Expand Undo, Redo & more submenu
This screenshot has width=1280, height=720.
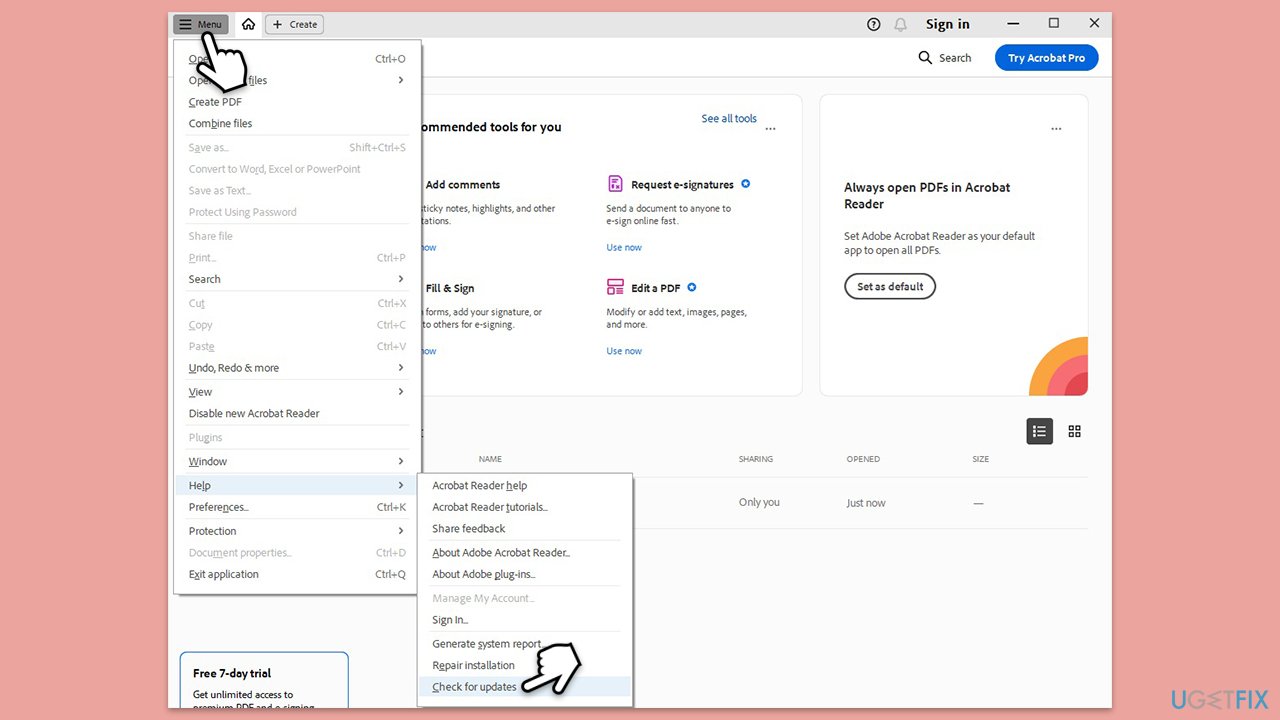click(401, 368)
